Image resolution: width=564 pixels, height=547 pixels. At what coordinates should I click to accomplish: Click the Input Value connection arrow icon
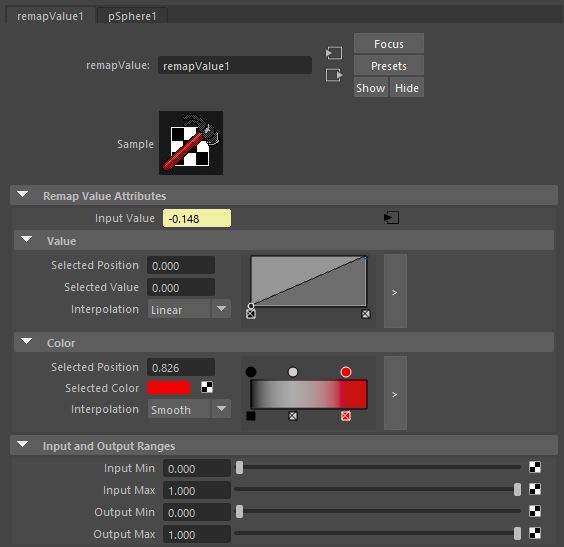(x=391, y=218)
